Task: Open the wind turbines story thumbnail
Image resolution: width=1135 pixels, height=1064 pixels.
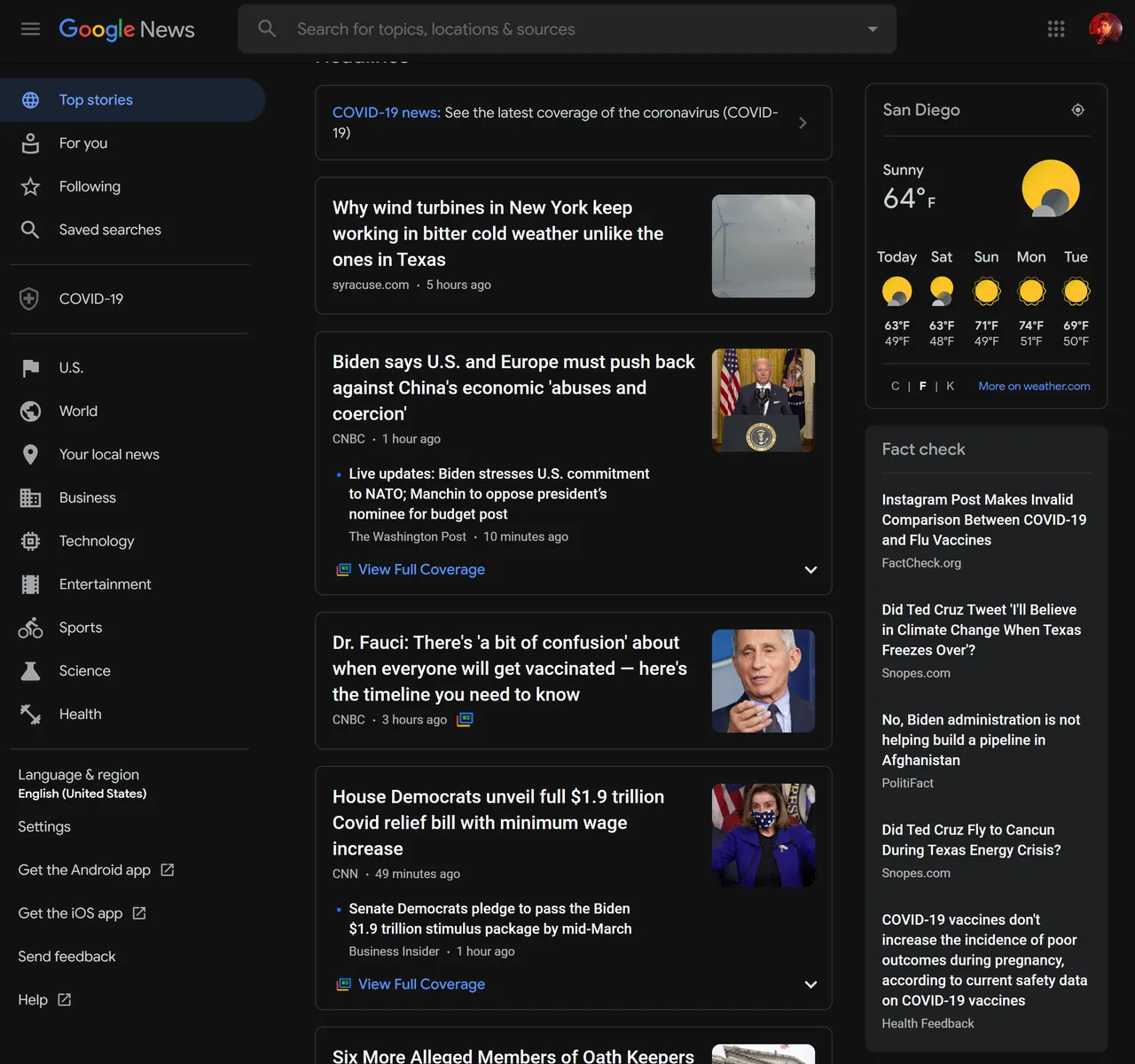Action: (763, 246)
